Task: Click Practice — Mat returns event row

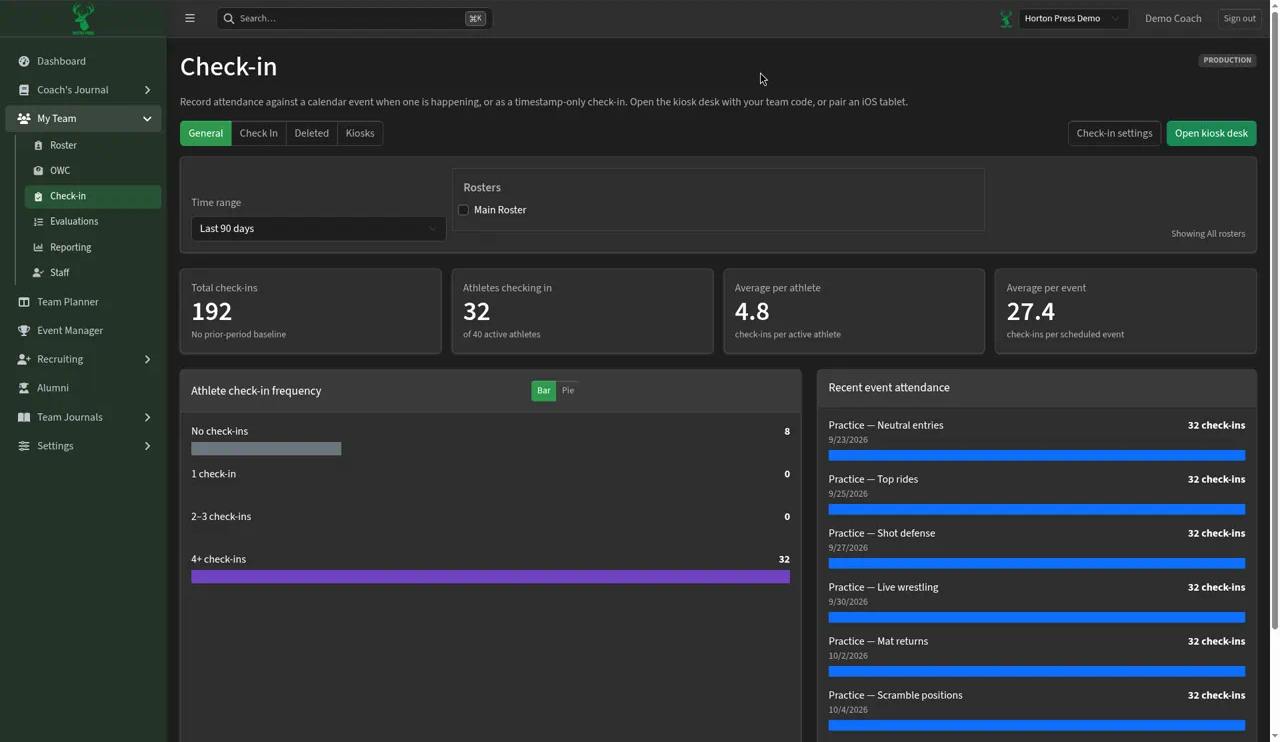Action: [1037, 656]
